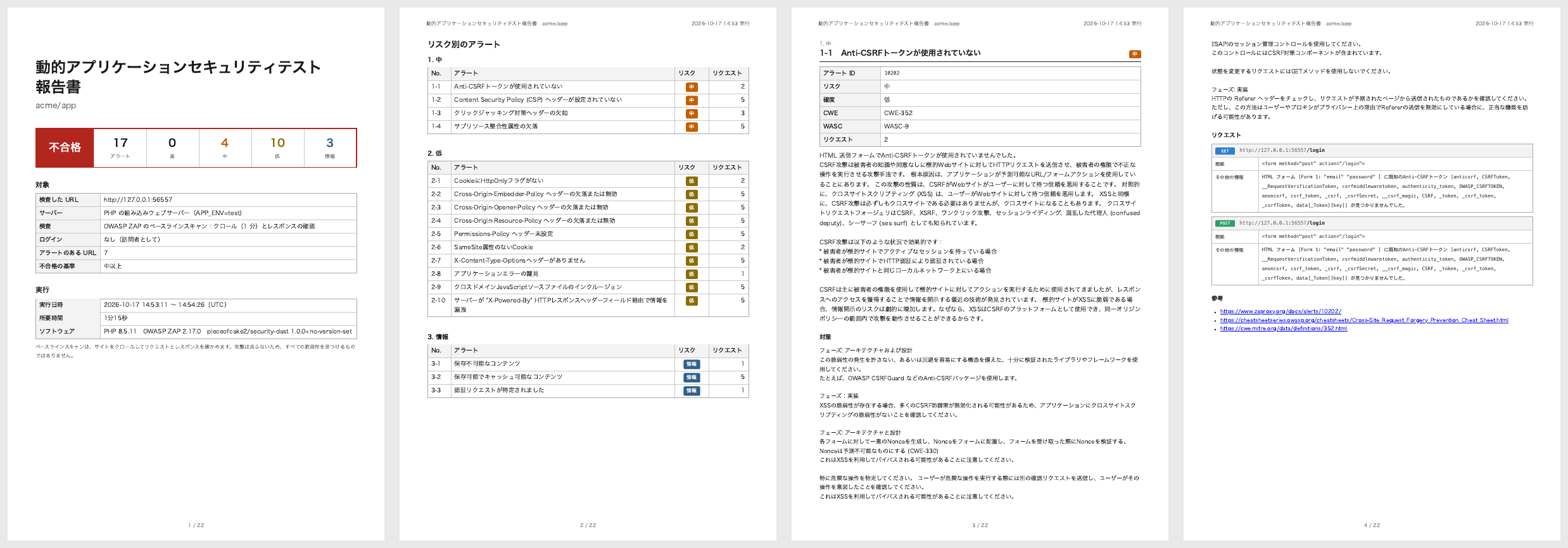Click the 低 risk badge in row 2-8
This screenshot has width=1568, height=548.
click(x=692, y=275)
